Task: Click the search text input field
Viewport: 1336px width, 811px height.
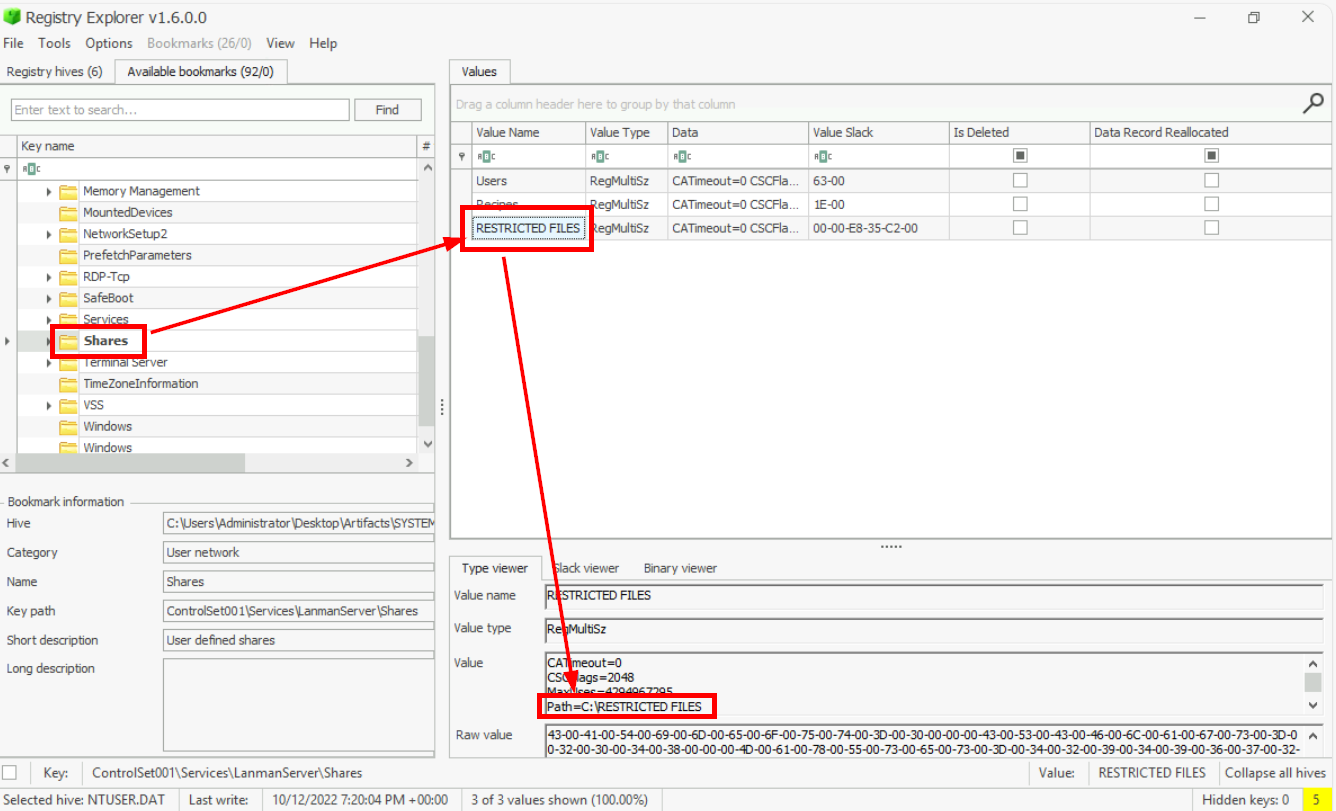Action: (180, 110)
